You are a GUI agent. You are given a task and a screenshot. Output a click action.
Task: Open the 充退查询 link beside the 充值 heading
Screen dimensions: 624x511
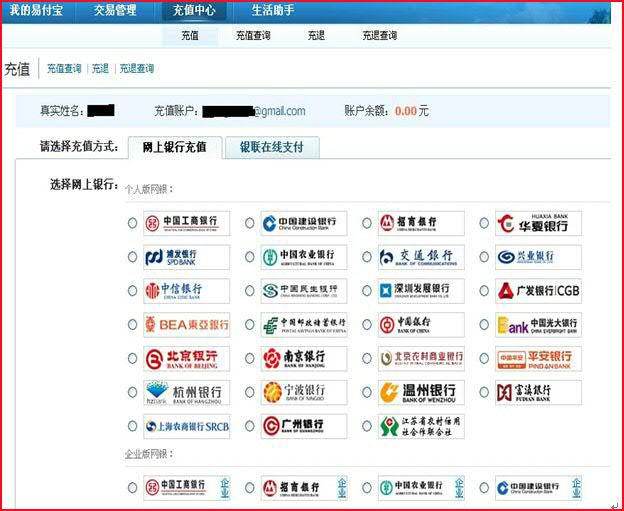pos(137,68)
